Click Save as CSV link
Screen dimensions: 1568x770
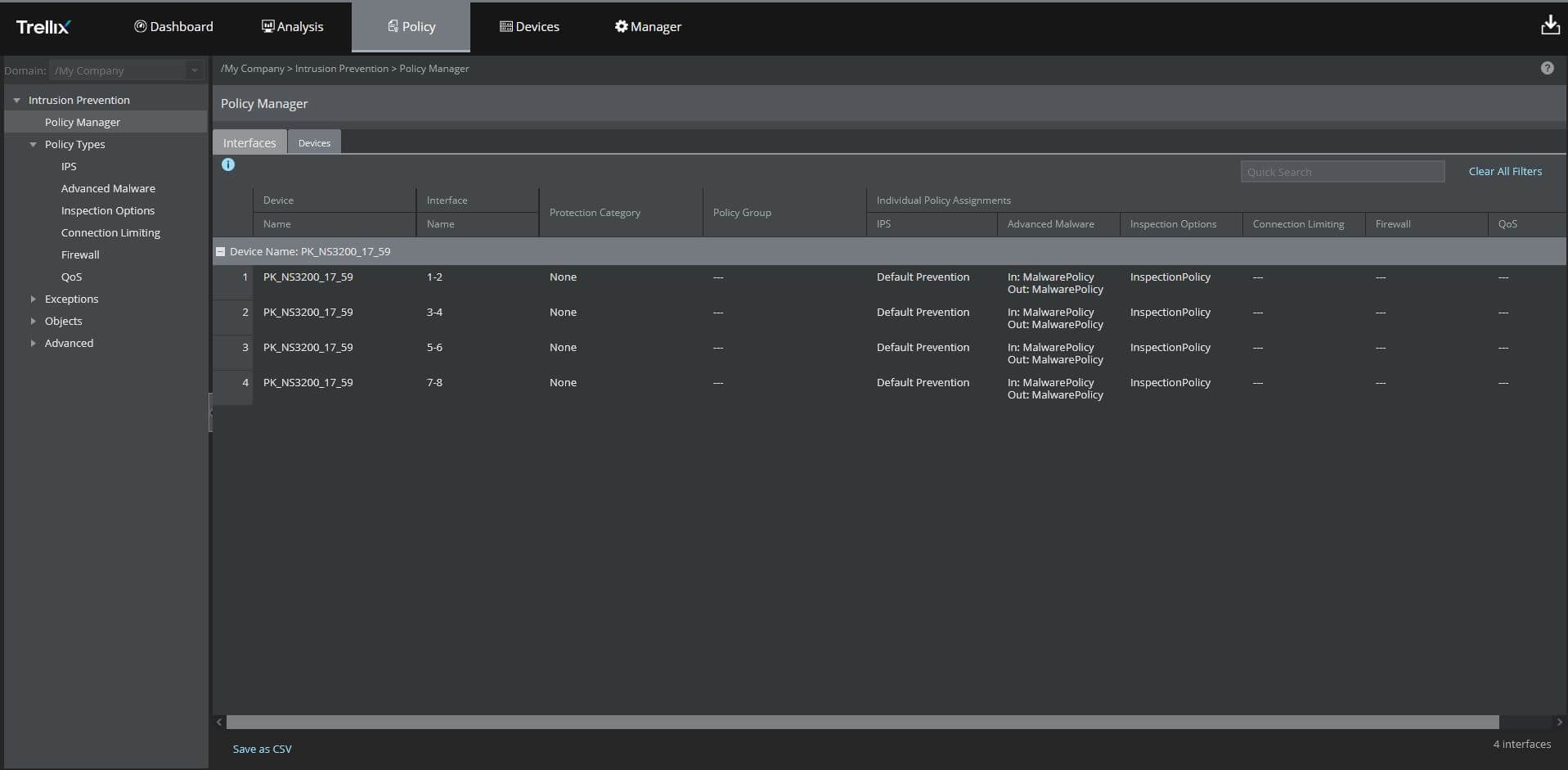tap(262, 749)
